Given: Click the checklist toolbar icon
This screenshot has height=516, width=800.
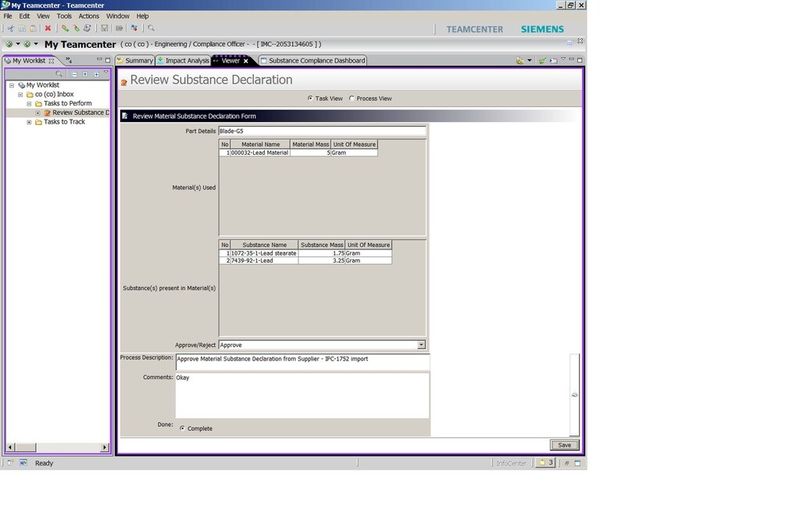Looking at the screenshot, I should pos(104,29).
